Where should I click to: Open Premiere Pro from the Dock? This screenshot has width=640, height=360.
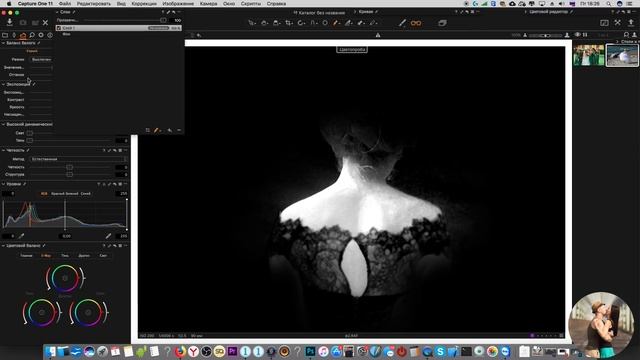(232, 351)
